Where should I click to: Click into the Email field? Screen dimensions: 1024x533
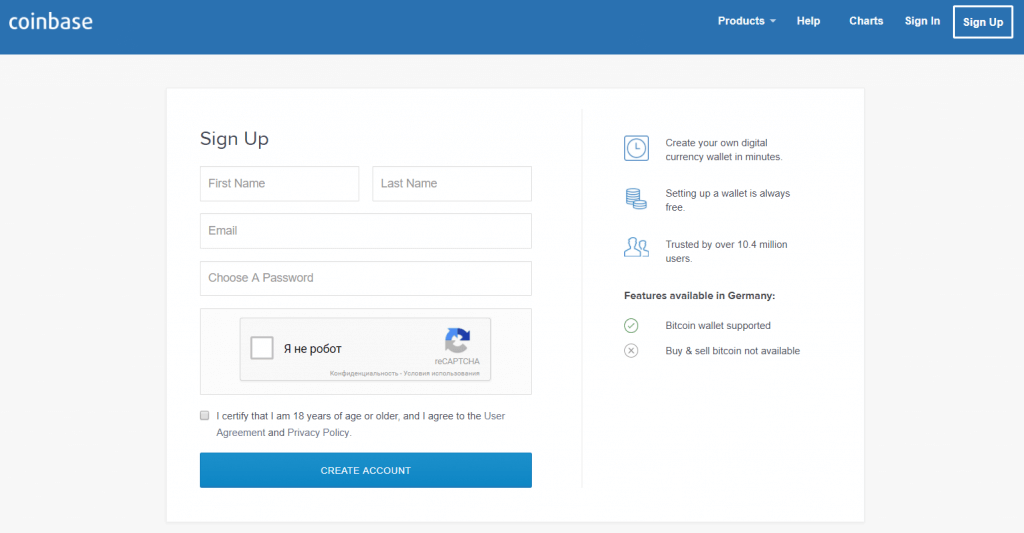pos(366,231)
